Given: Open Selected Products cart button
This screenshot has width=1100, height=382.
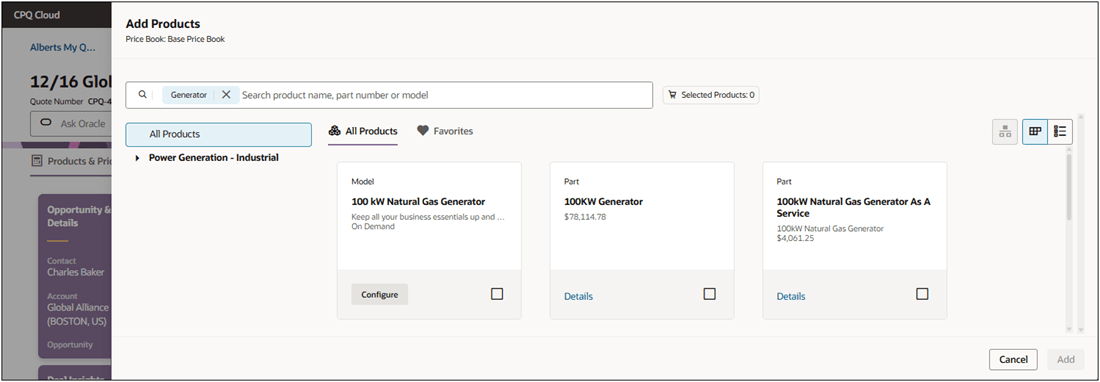Looking at the screenshot, I should tap(711, 95).
